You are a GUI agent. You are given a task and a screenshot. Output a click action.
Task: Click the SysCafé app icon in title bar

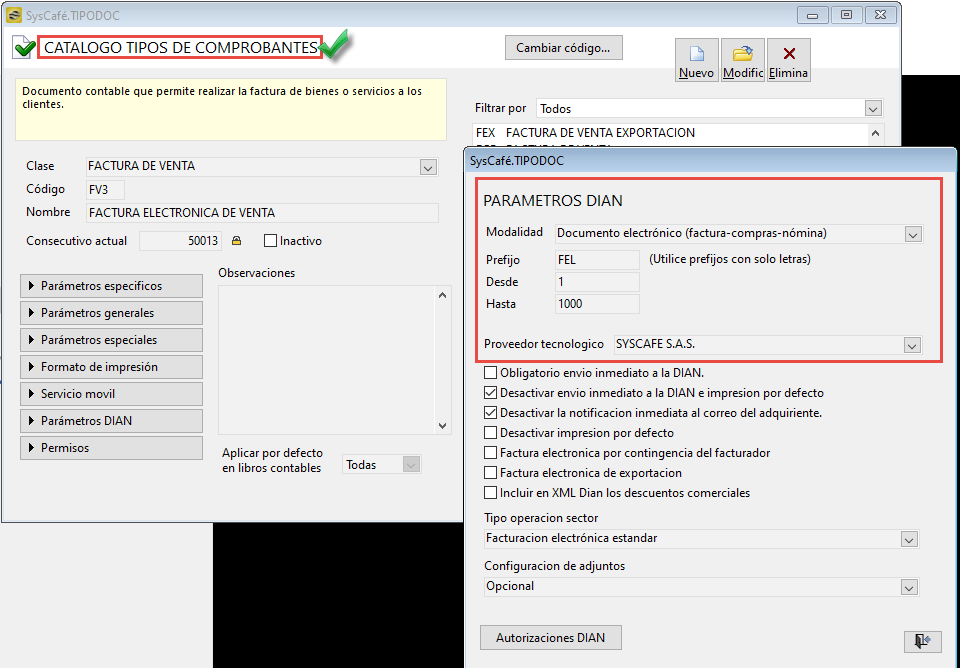pos(13,15)
